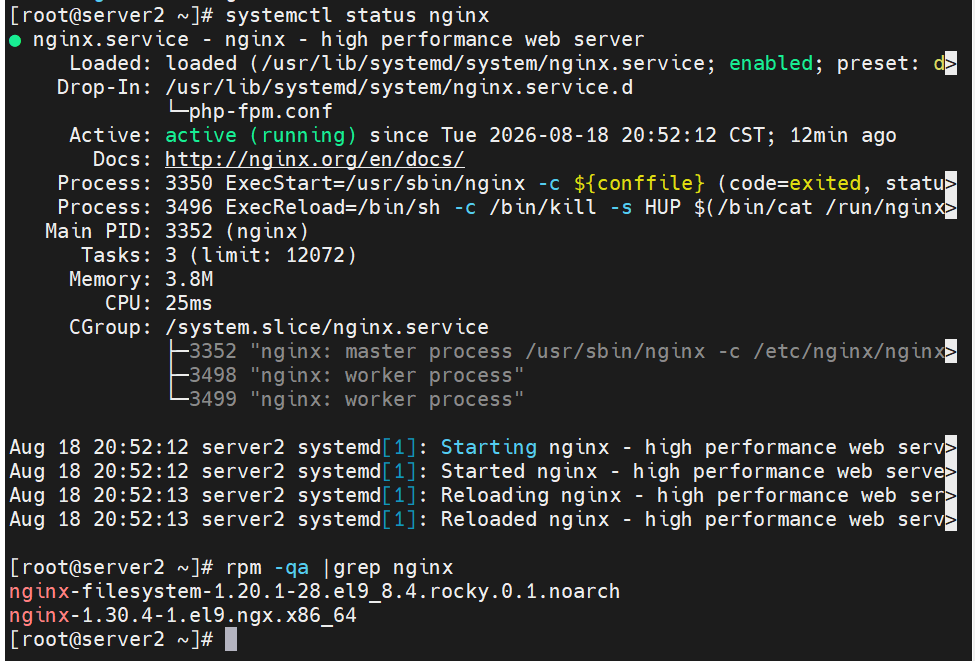The image size is (975, 661).
Task: Select the Memory value 3.8M
Action: pyautogui.click(x=188, y=279)
